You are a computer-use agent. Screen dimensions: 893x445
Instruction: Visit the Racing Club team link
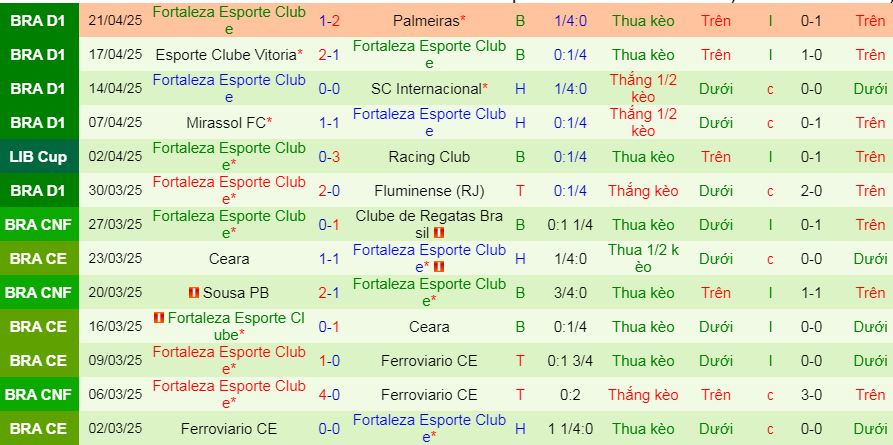(429, 157)
